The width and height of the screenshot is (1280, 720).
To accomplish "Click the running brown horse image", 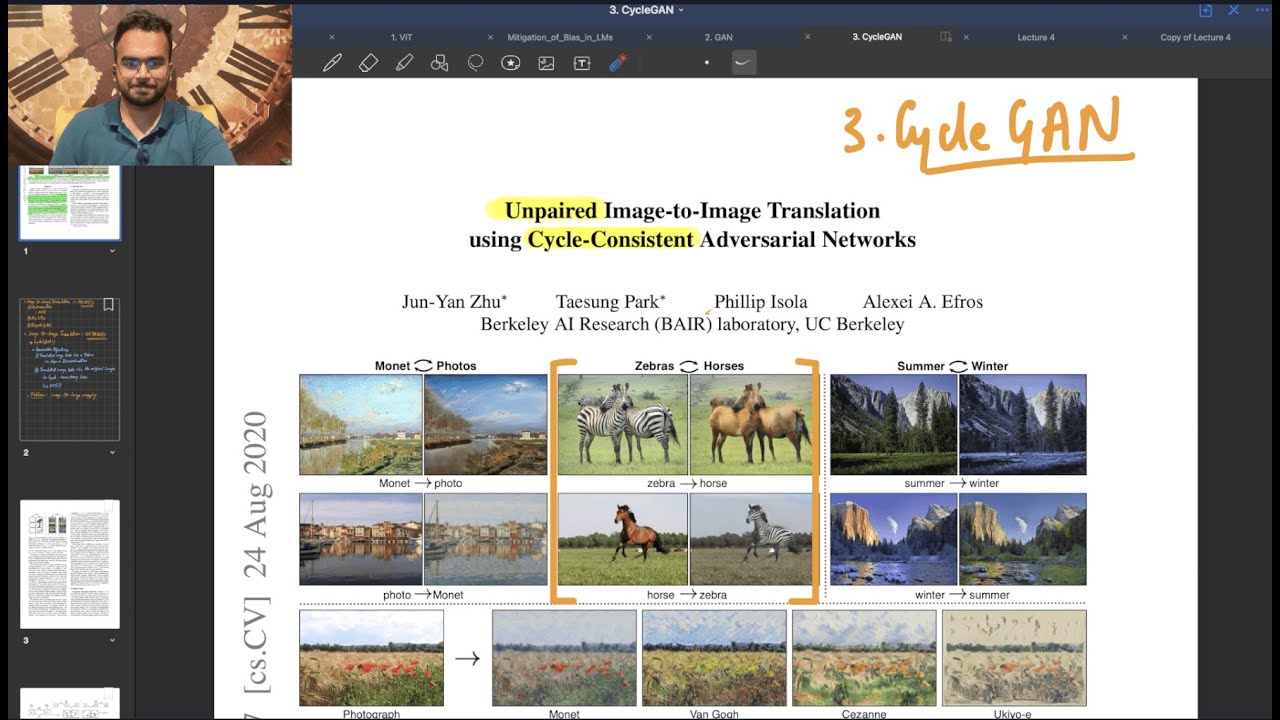I will click(x=622, y=539).
